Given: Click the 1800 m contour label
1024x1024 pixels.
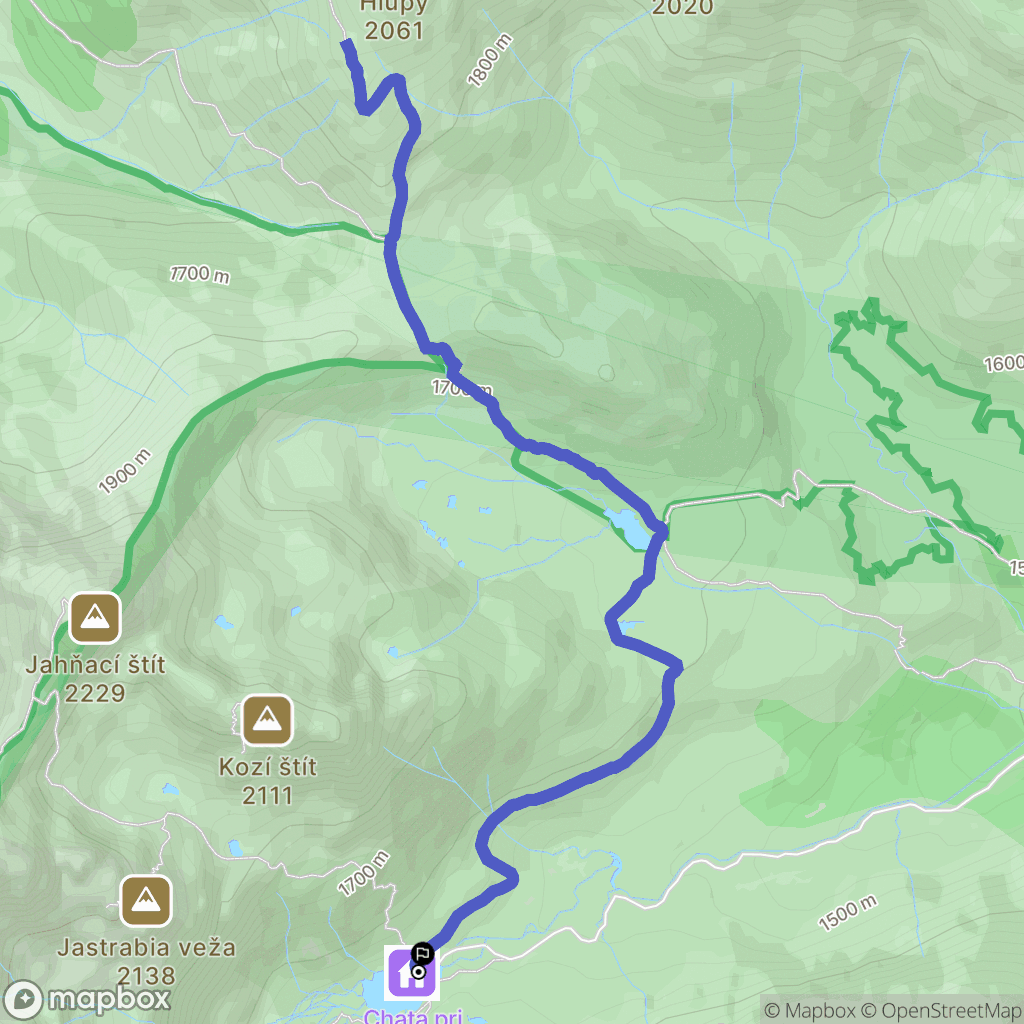Looking at the screenshot, I should click(490, 61).
